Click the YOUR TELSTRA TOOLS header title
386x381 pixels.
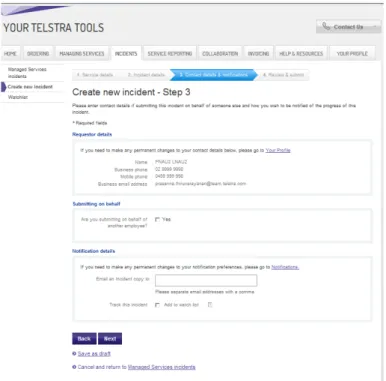(54, 28)
